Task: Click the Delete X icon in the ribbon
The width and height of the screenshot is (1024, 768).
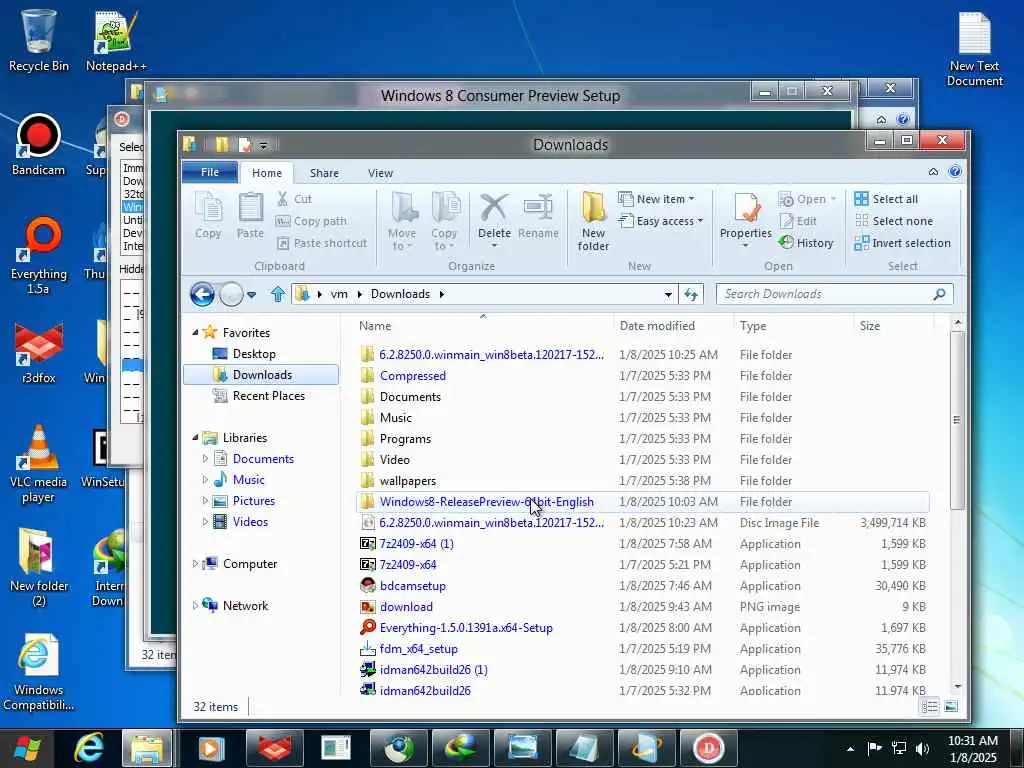Action: point(494,206)
